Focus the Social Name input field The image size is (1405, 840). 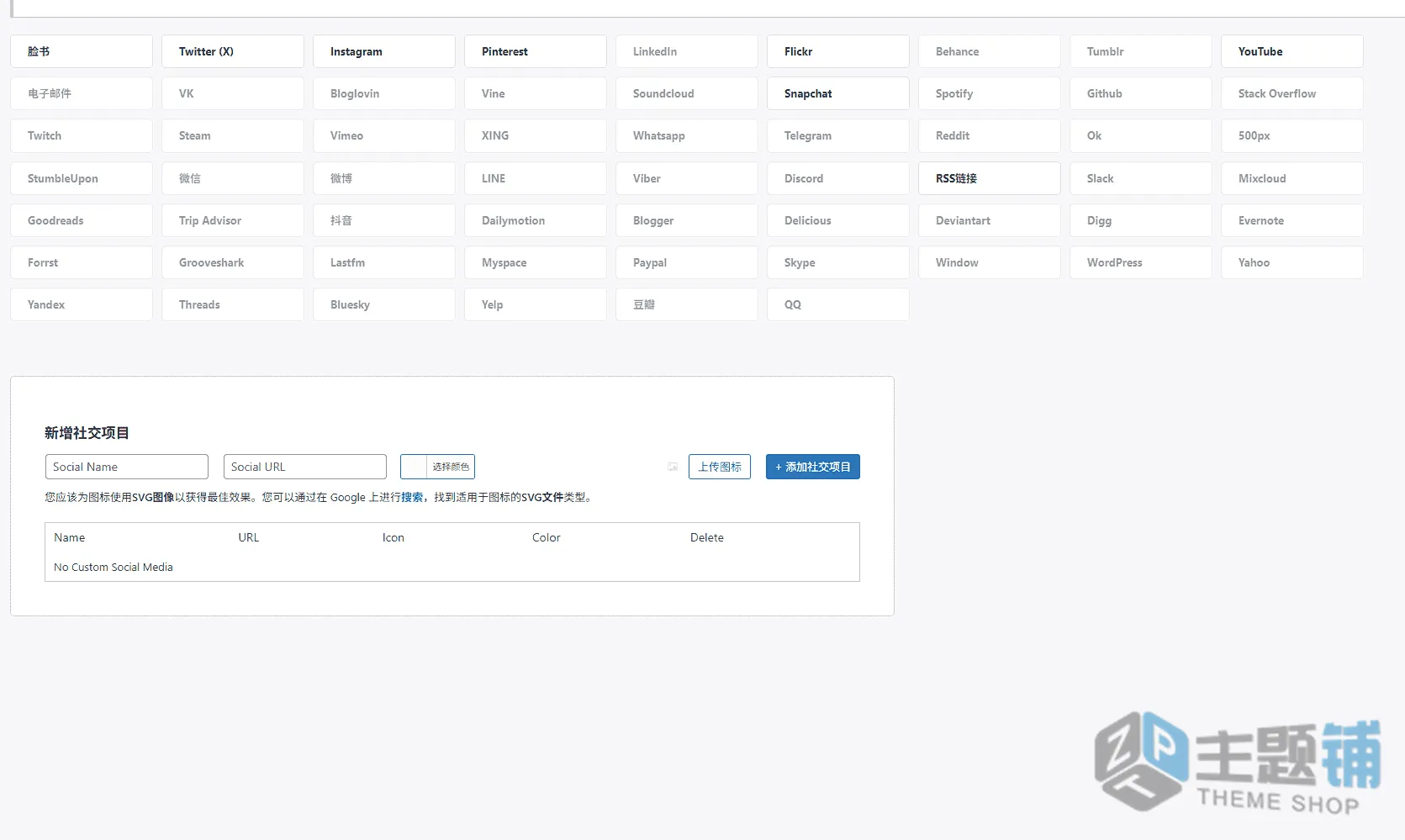tap(127, 467)
